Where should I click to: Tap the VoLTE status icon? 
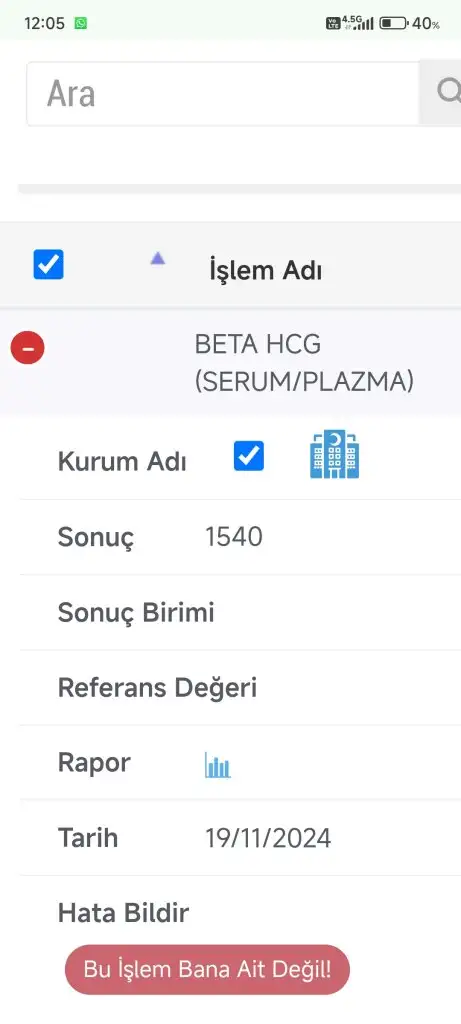[x=333, y=24]
